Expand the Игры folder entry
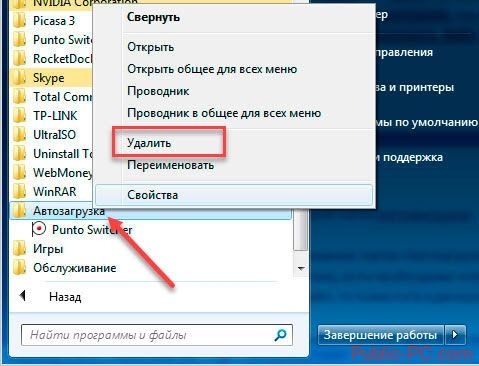 pyautogui.click(x=151, y=249)
